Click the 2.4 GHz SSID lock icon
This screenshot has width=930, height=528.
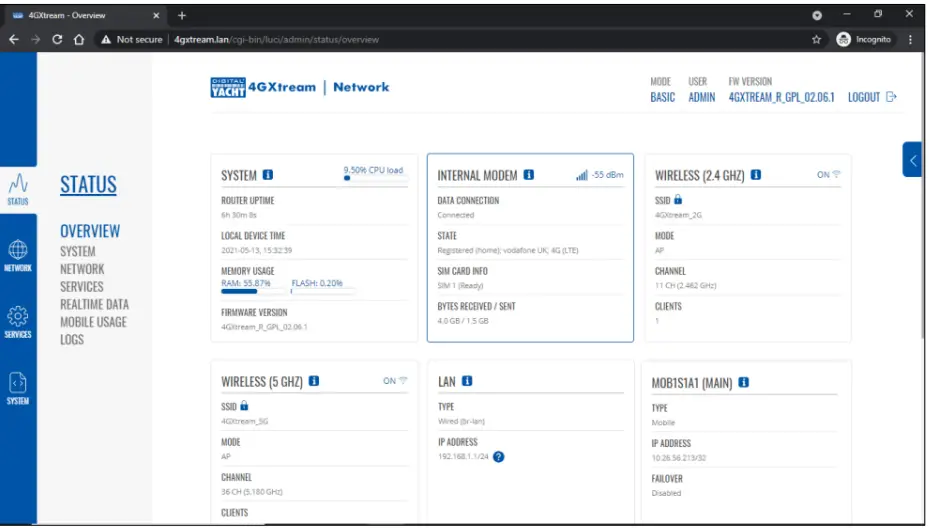click(x=678, y=200)
